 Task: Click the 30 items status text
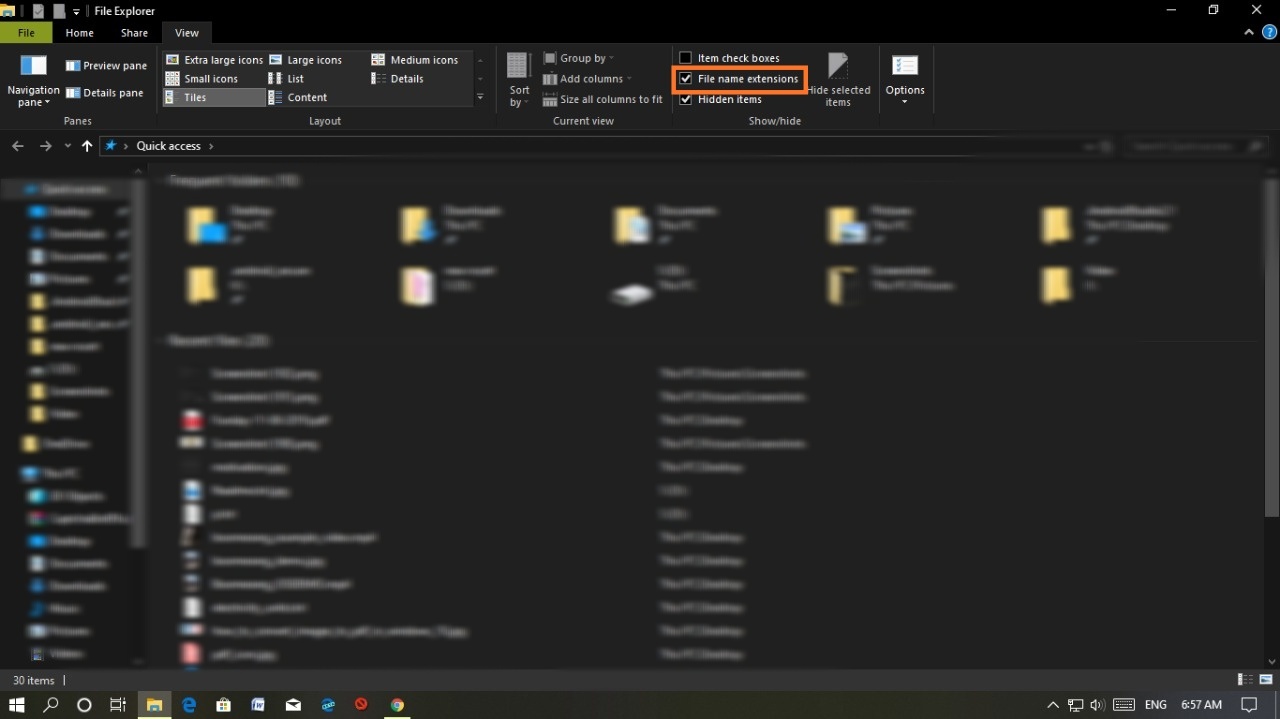point(33,680)
